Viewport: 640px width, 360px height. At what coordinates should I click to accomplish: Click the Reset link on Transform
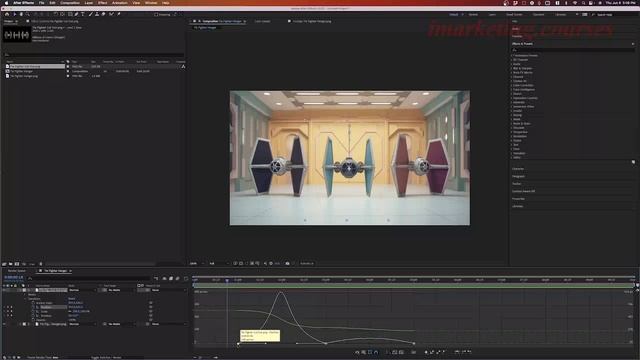[x=71, y=299]
